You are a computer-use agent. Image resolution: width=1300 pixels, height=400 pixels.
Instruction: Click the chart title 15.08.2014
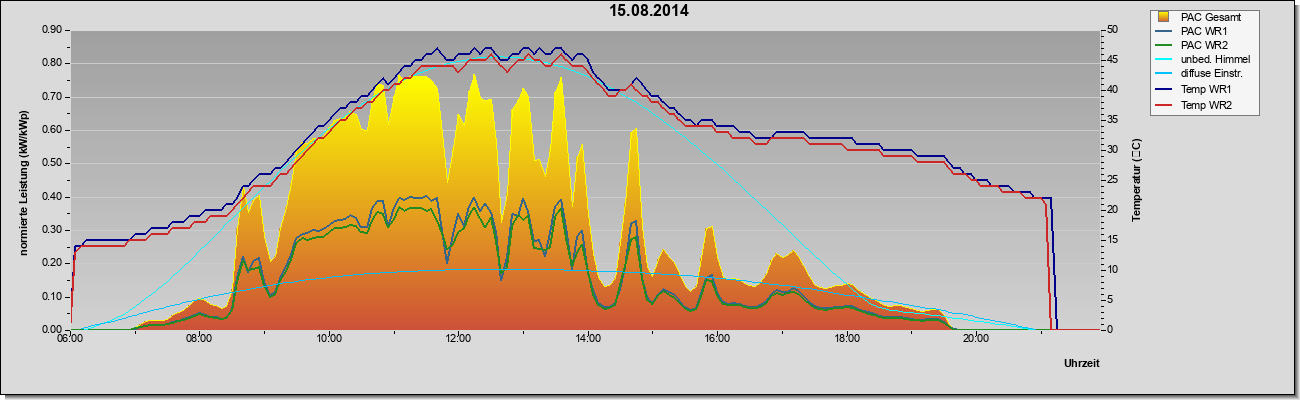(649, 11)
